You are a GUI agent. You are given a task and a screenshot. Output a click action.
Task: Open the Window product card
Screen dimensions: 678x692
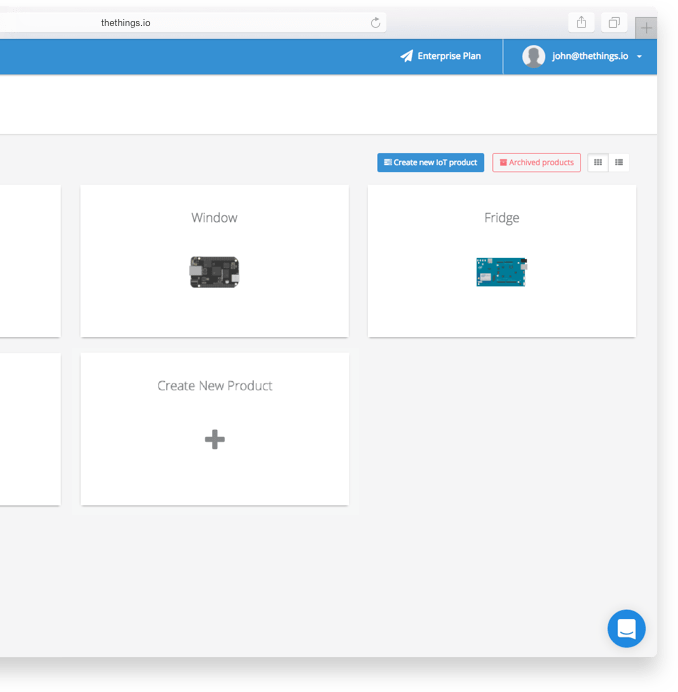pos(215,261)
